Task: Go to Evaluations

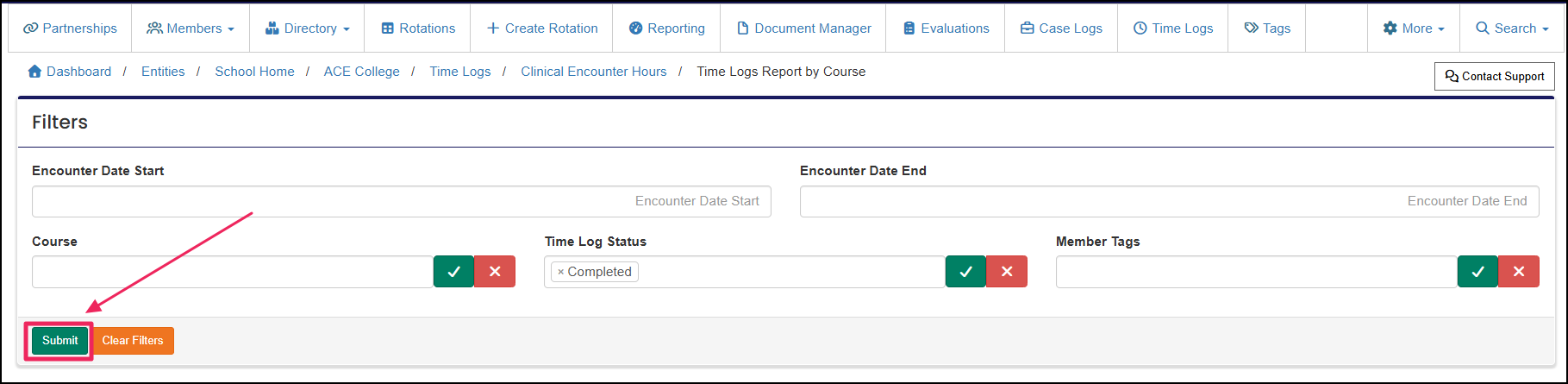Action: point(946,28)
